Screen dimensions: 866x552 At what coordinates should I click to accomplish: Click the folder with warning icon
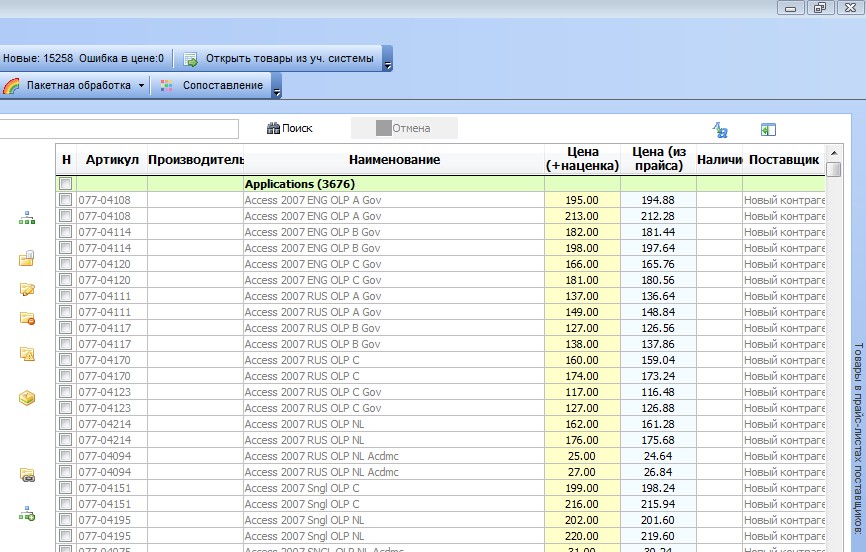click(27, 354)
